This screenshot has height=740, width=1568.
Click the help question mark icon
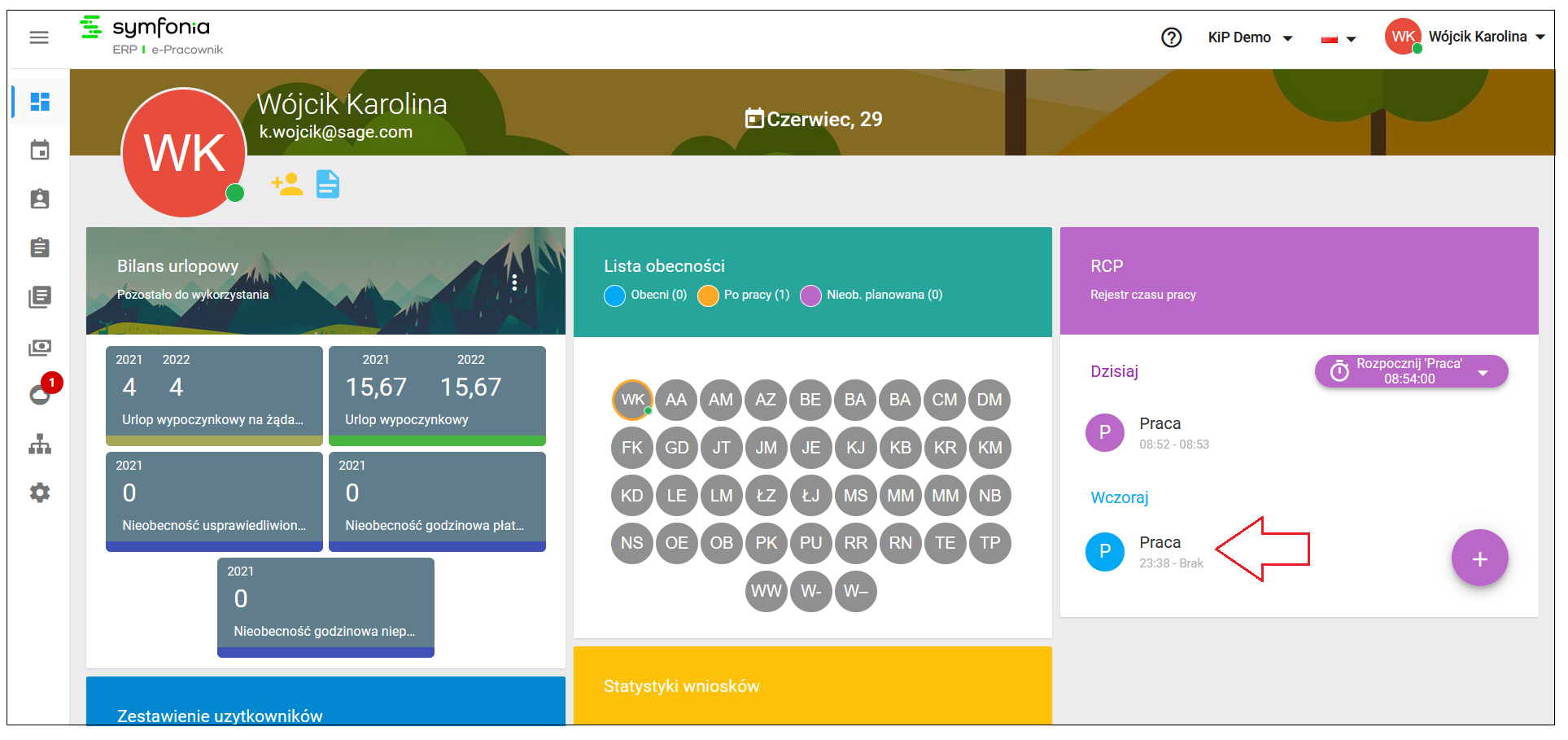(1171, 37)
